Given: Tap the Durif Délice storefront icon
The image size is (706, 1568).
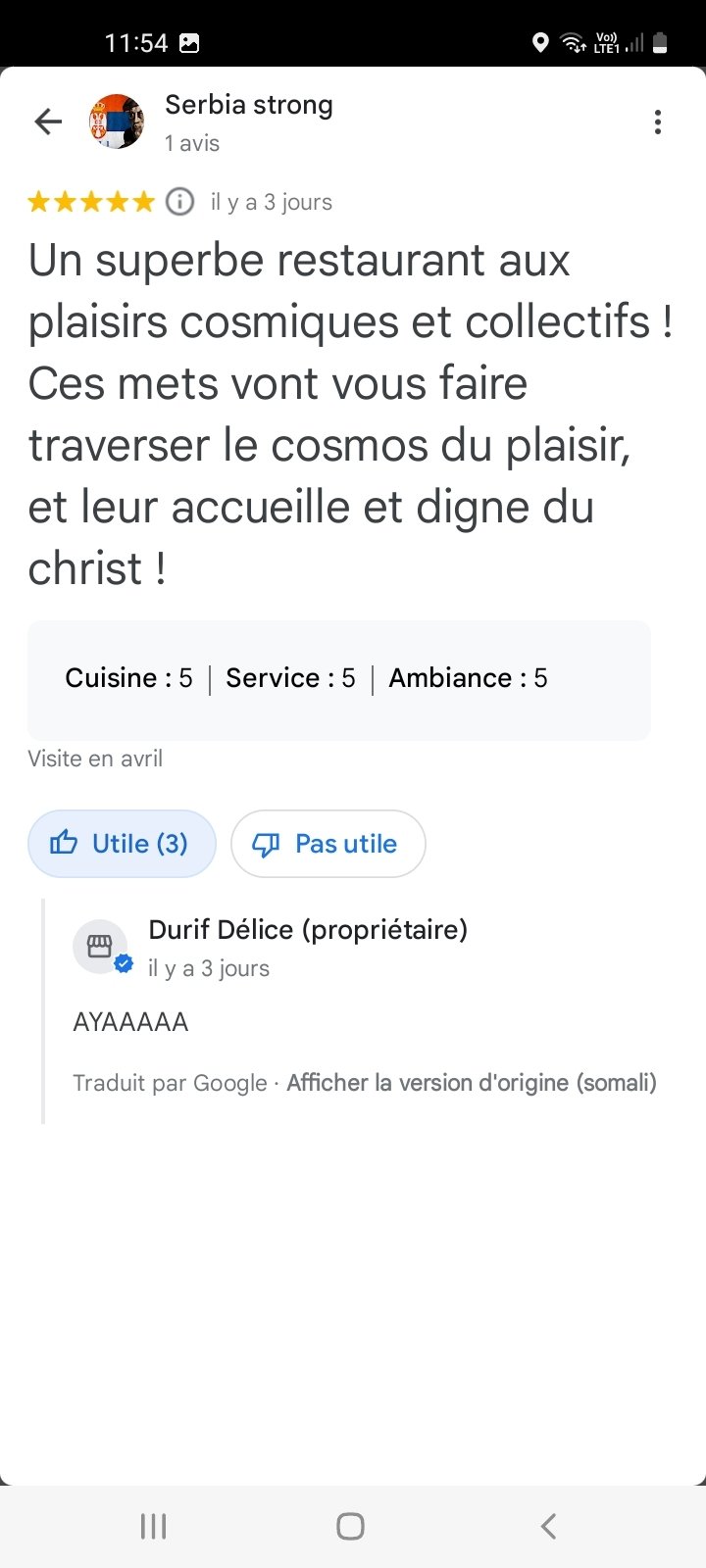Looking at the screenshot, I should tap(100, 947).
